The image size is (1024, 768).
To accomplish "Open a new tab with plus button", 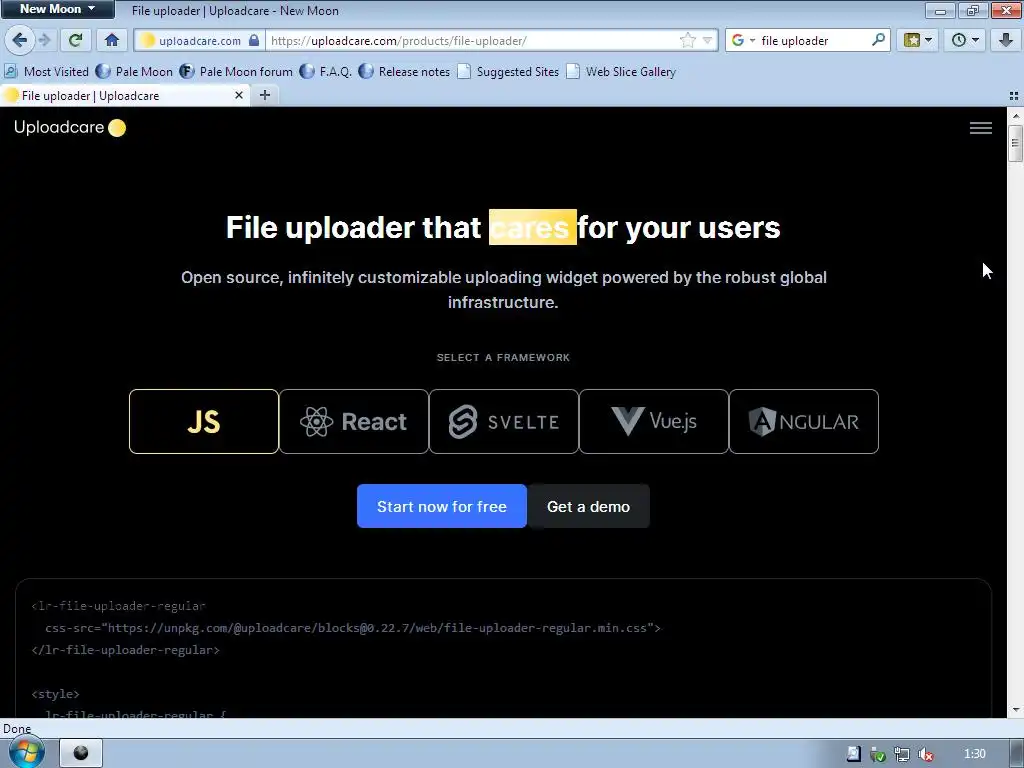I will click(264, 95).
